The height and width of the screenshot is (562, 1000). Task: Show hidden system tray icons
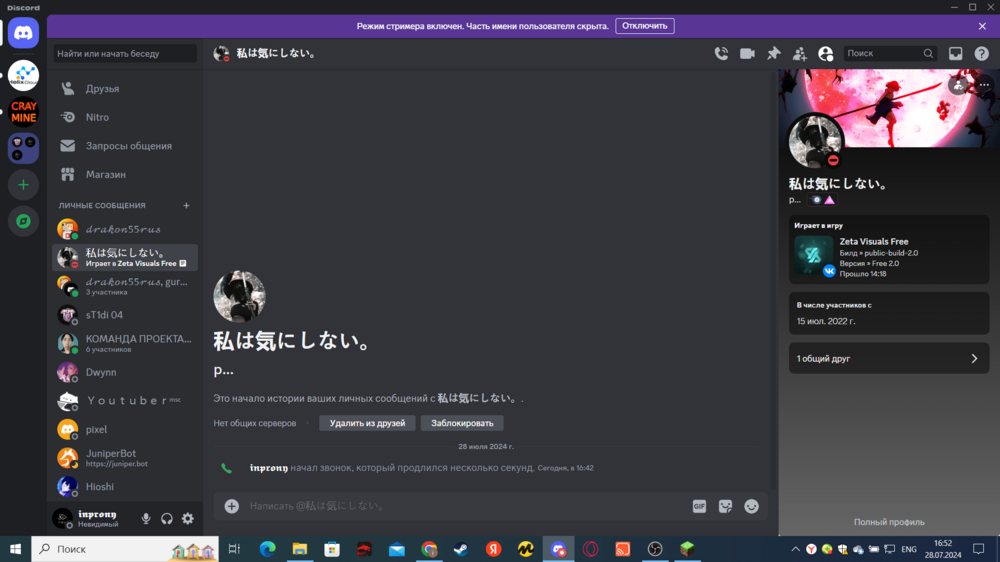[795, 549]
